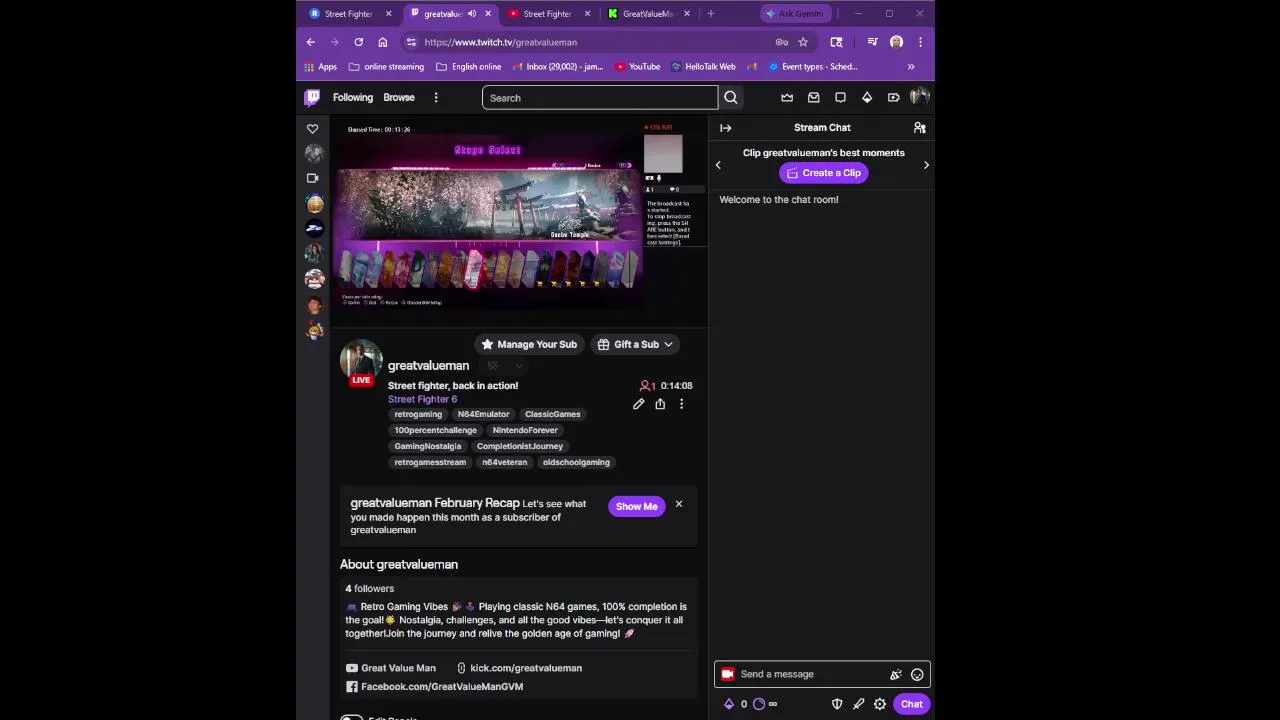Image resolution: width=1280 pixels, height=720 pixels.
Task: Open Street Fighter 6 category link
Action: pyautogui.click(x=422, y=399)
